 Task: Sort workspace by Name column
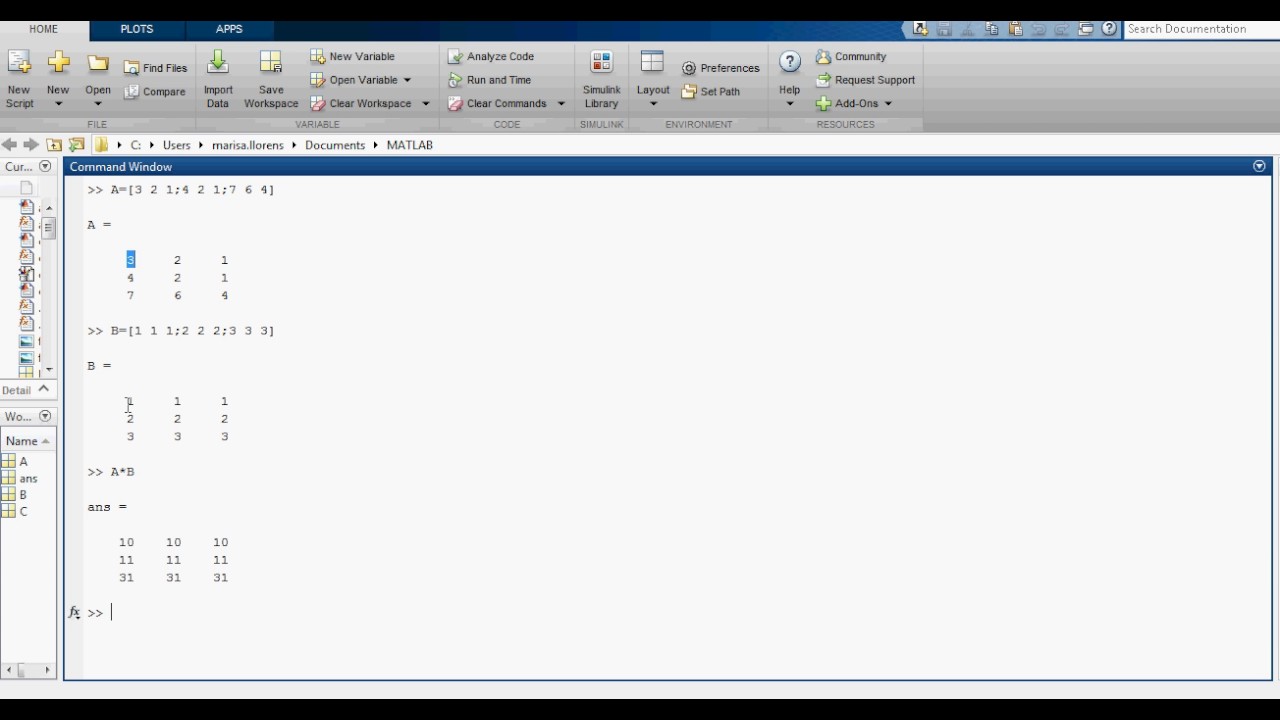pos(28,441)
